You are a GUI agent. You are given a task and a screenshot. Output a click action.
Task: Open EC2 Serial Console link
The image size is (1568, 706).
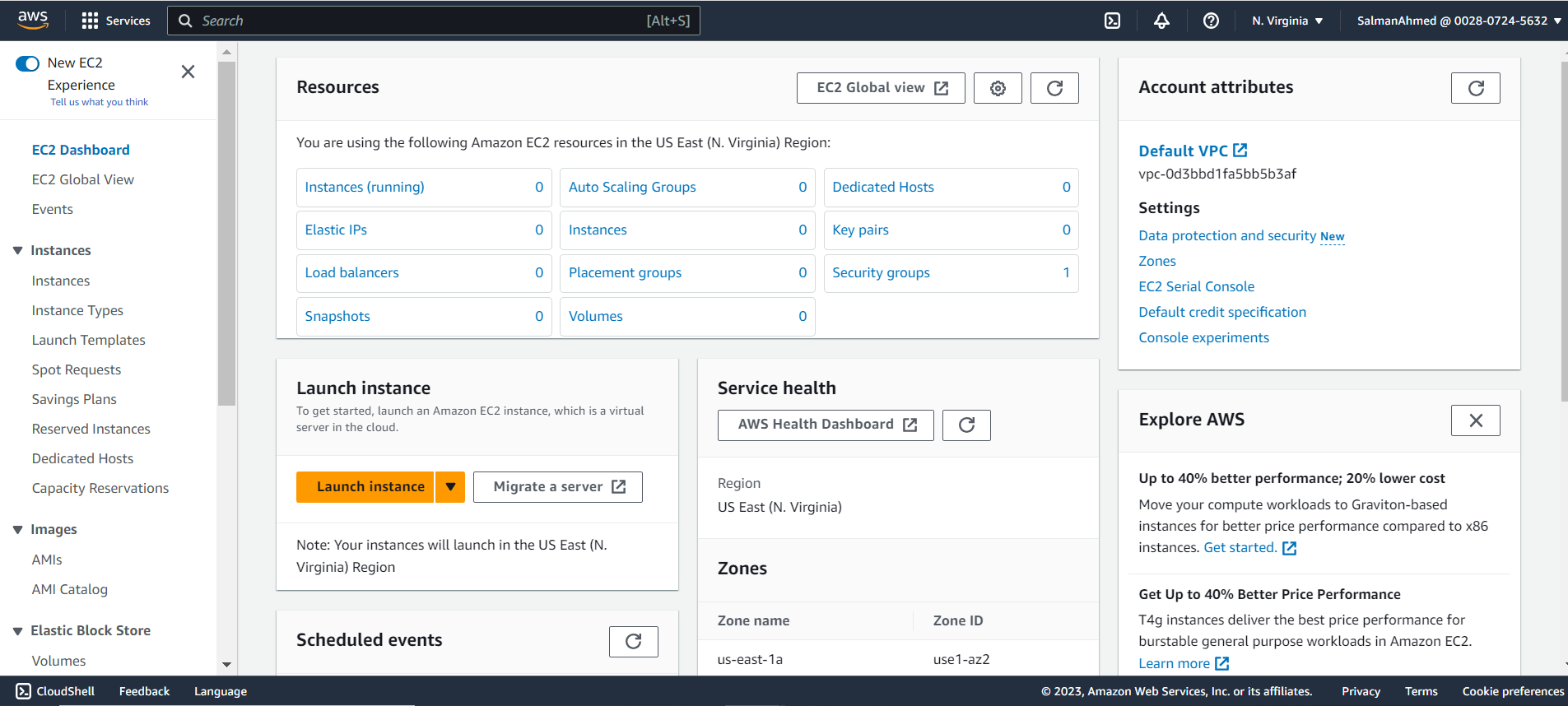[x=1197, y=286]
